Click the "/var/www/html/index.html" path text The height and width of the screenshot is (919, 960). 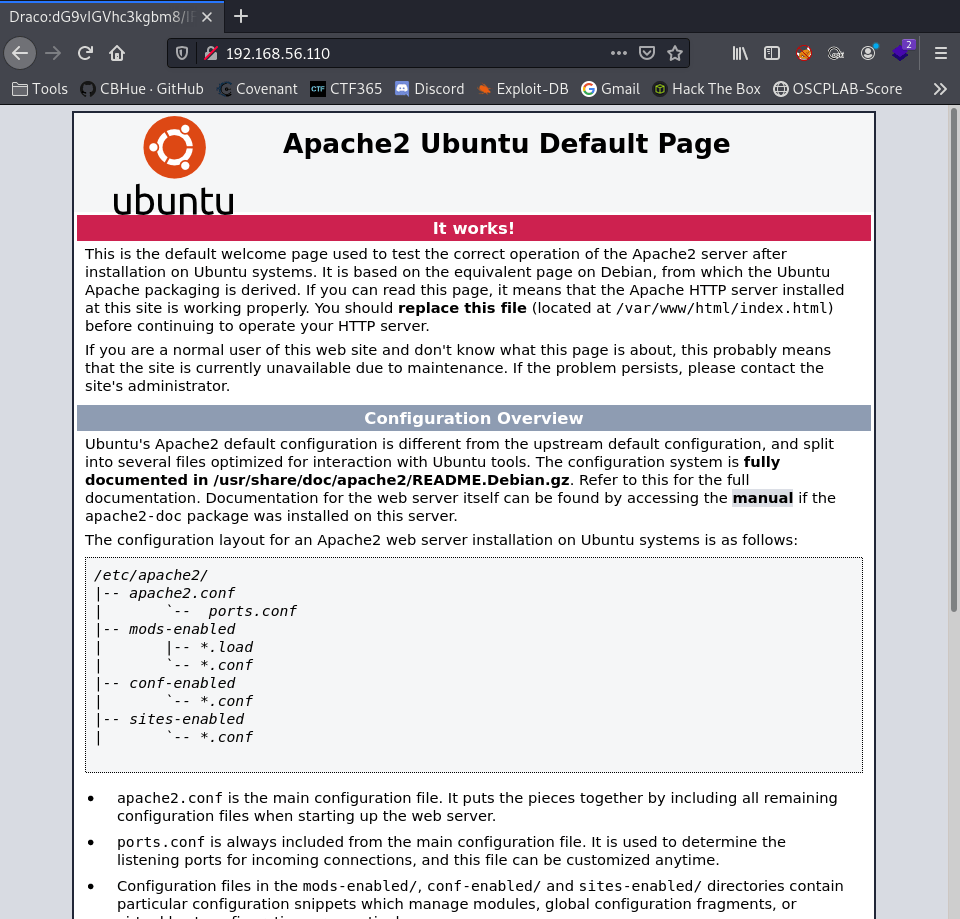tap(722, 308)
